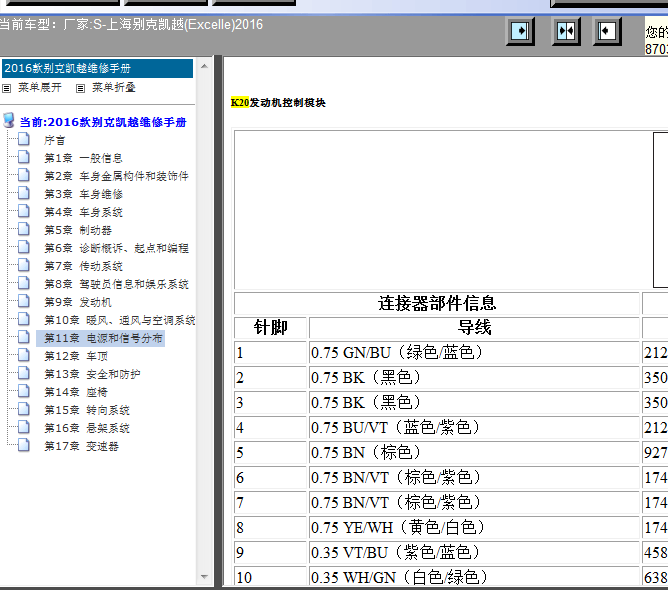The height and width of the screenshot is (590, 668).
Task: Click the right-arrow panel layout icon
Action: (520, 31)
